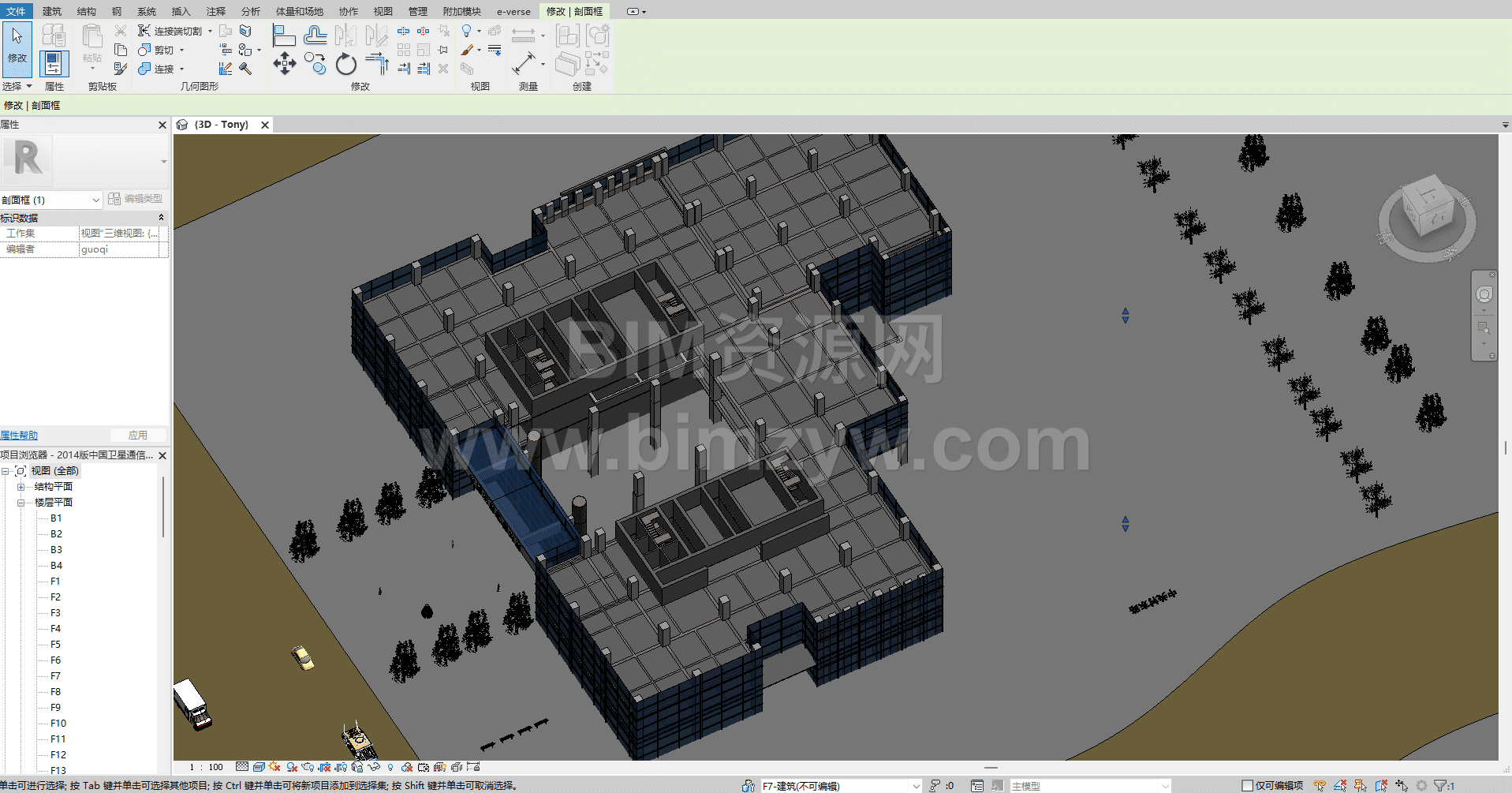
Task: Toggle Reveal Hidden Elements lightbulb
Action: click(390, 766)
